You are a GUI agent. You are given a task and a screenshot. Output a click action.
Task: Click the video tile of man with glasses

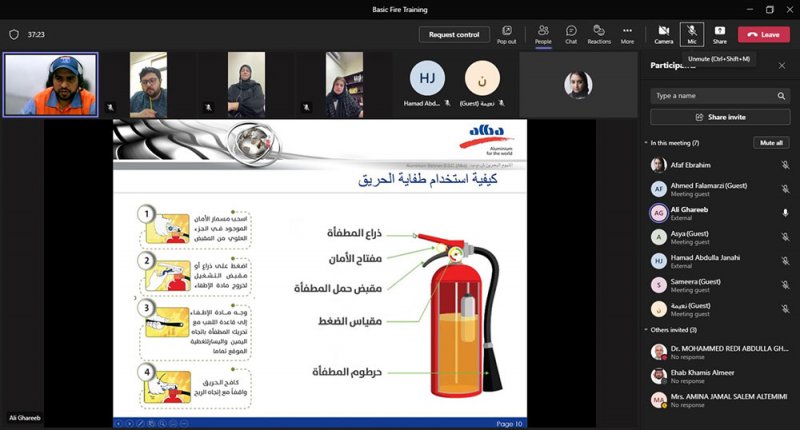(148, 85)
